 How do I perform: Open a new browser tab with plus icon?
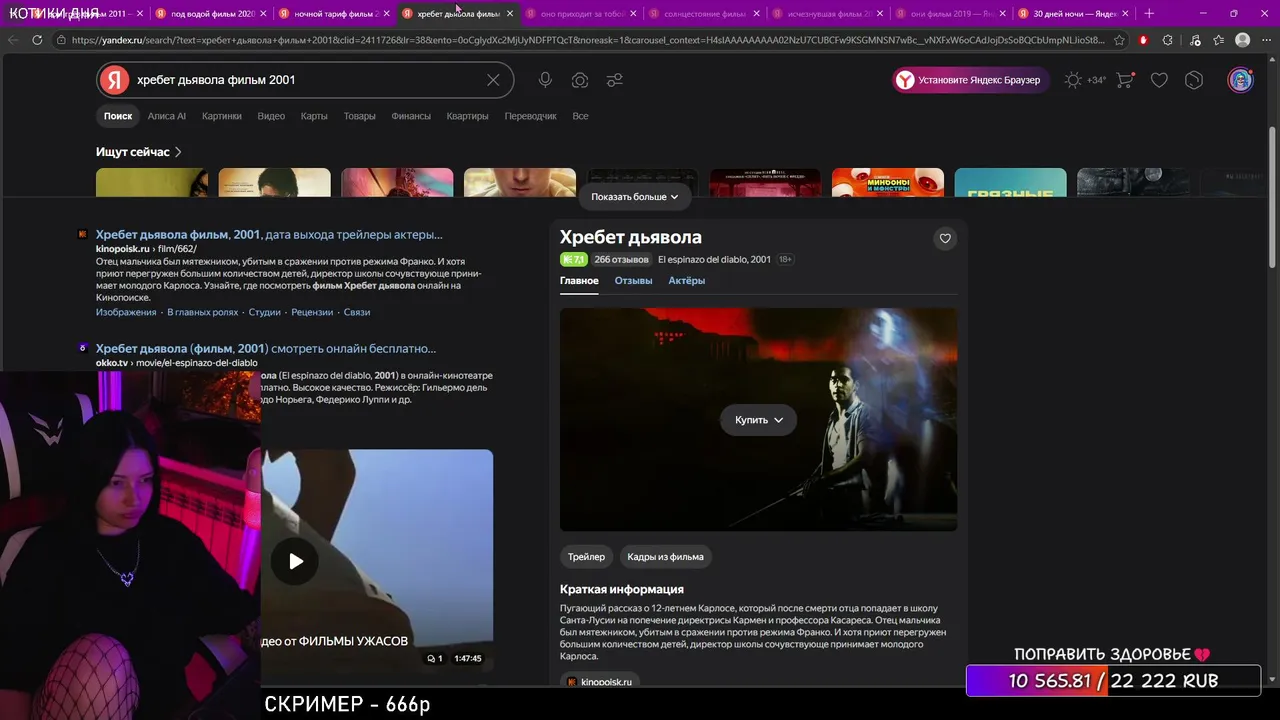(x=1149, y=14)
